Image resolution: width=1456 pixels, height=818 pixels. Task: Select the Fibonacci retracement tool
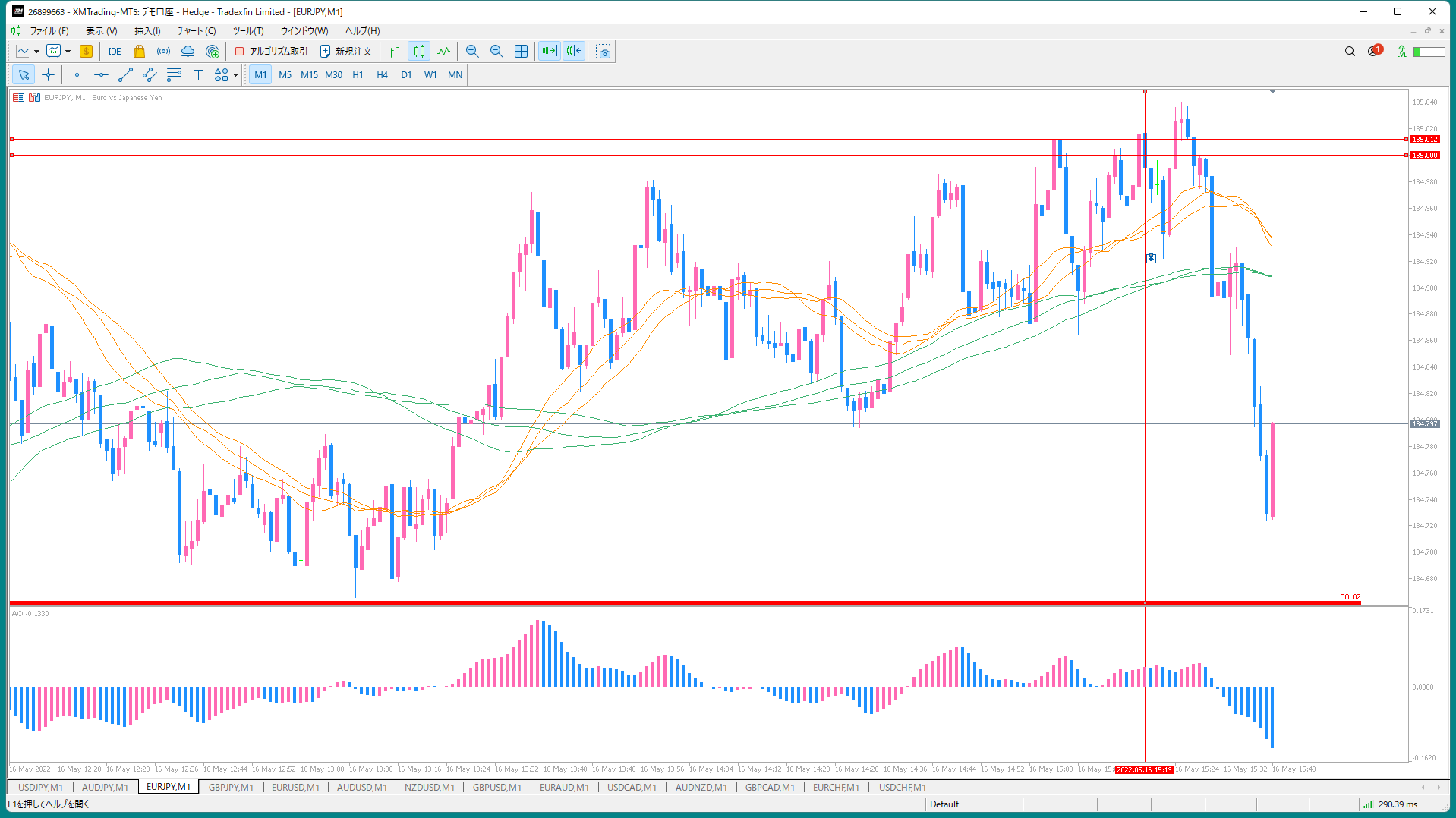point(174,74)
